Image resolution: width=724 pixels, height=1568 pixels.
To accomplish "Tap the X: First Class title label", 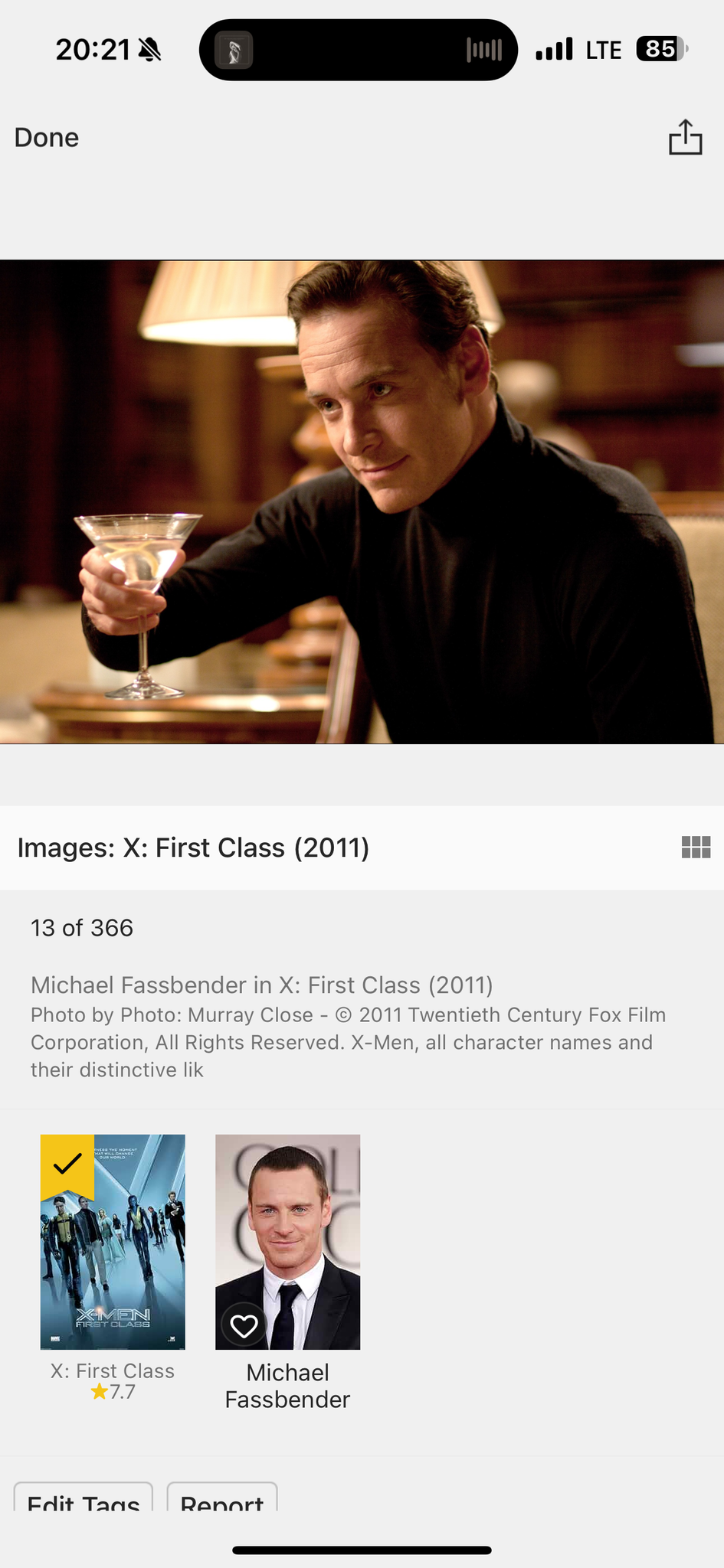I will 113,1370.
